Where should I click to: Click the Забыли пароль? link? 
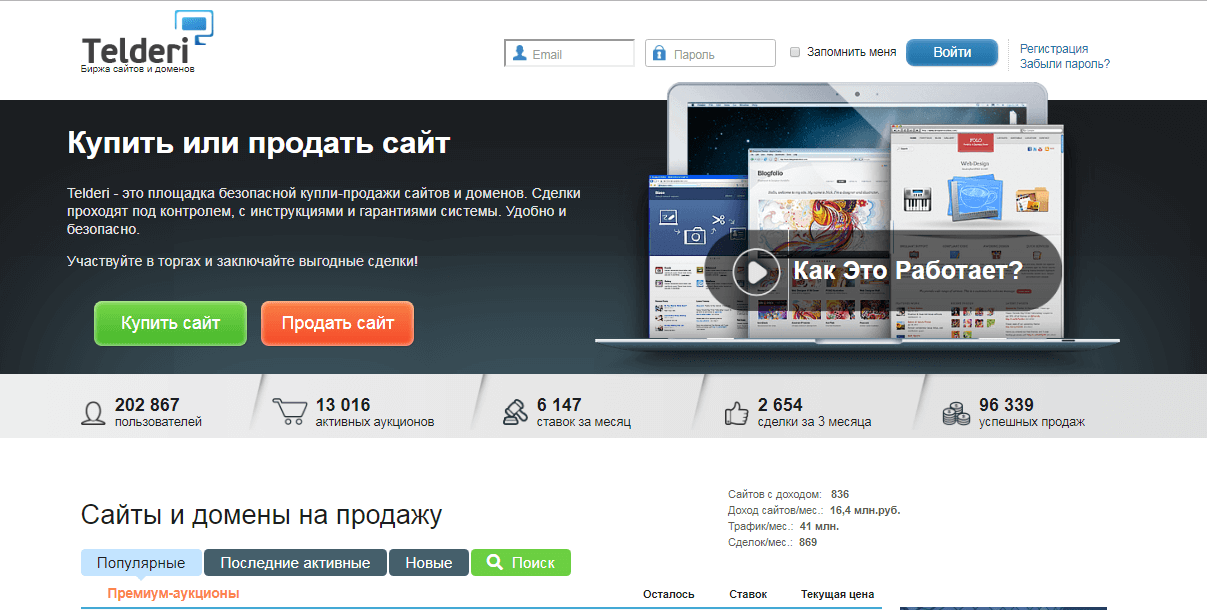[x=1058, y=62]
